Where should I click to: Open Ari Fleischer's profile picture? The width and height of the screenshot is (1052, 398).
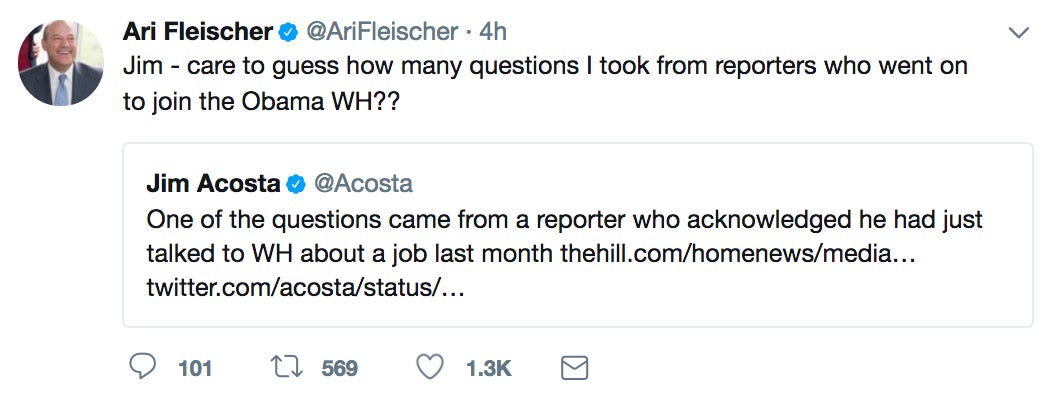coord(60,62)
